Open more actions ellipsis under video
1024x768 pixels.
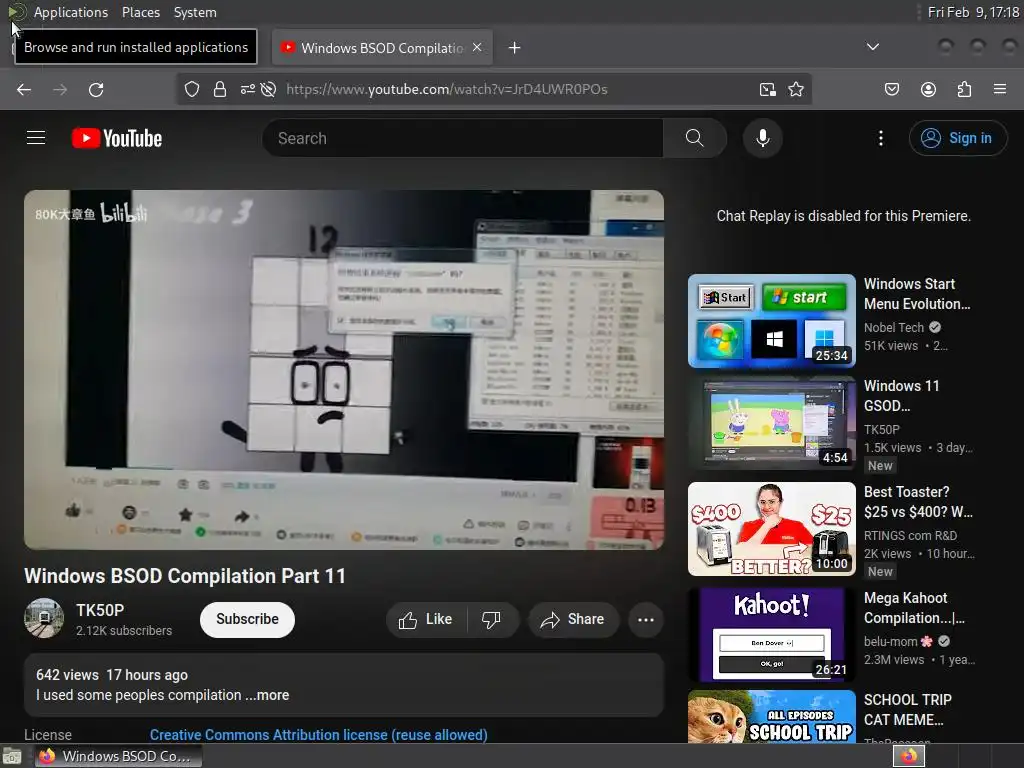[646, 619]
